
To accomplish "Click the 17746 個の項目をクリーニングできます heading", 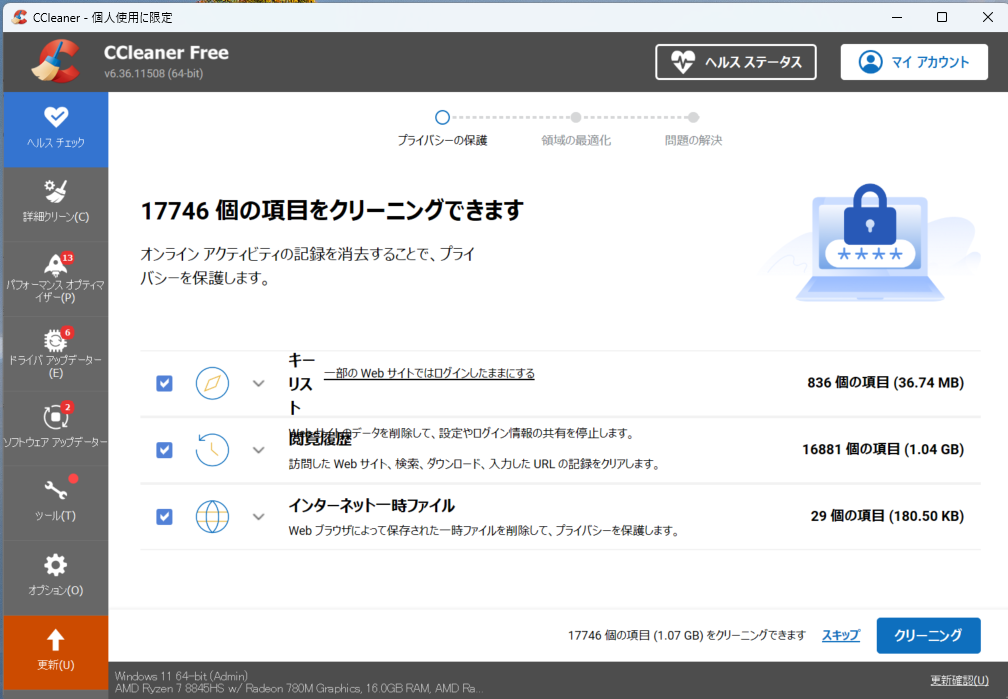I will pos(332,210).
